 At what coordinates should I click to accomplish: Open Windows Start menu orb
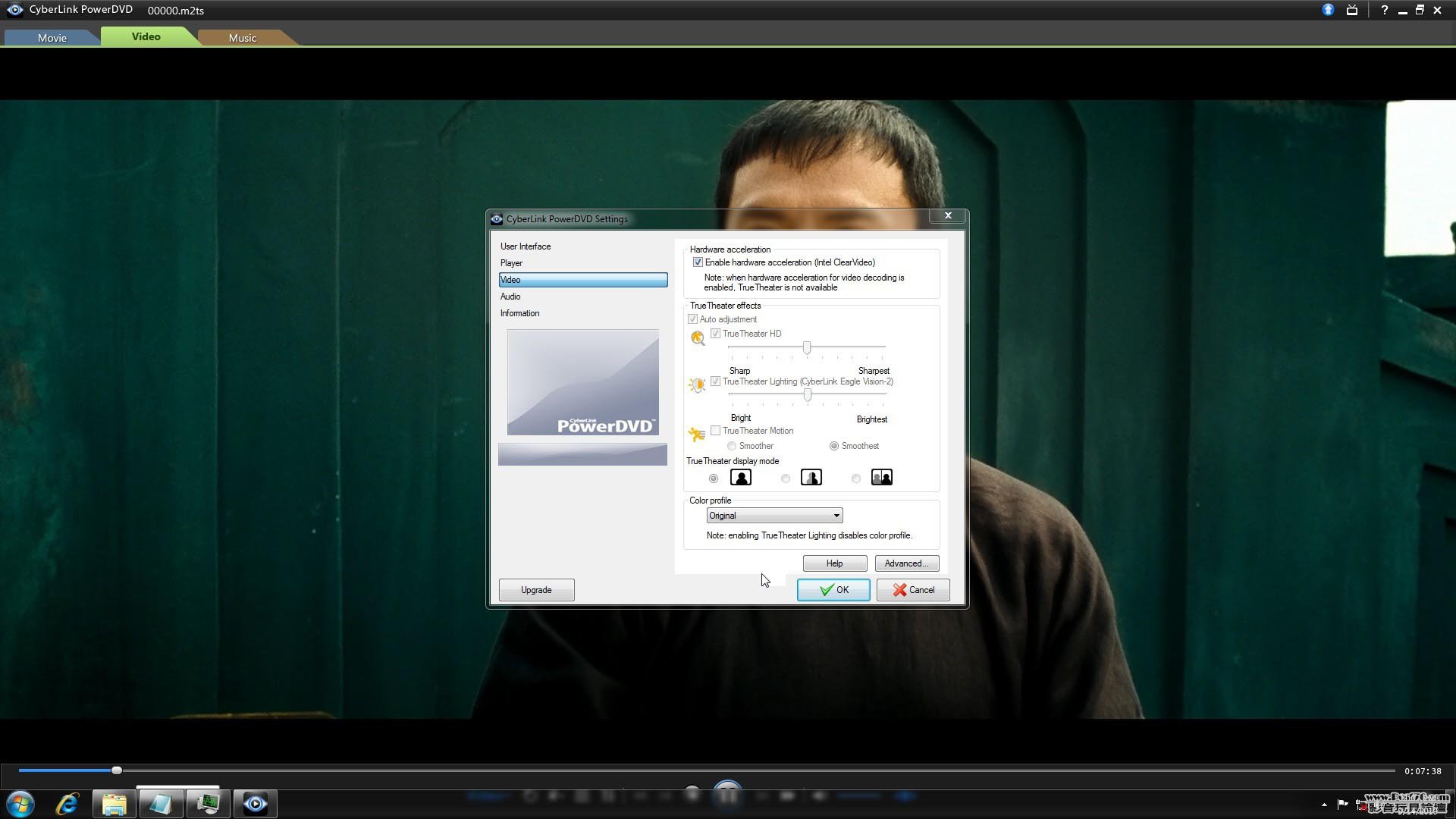(20, 804)
